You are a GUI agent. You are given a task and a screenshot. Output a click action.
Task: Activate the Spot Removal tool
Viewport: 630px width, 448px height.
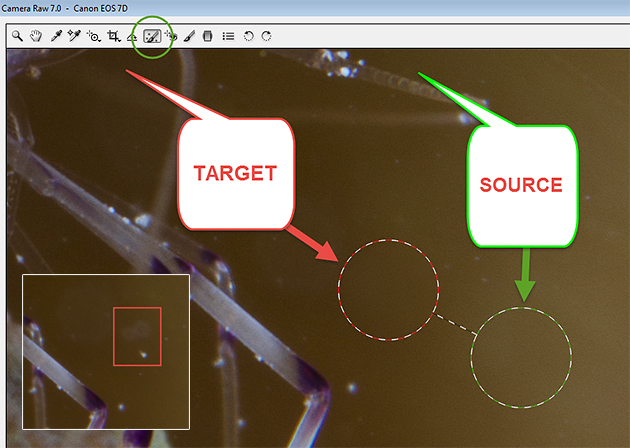coord(152,37)
